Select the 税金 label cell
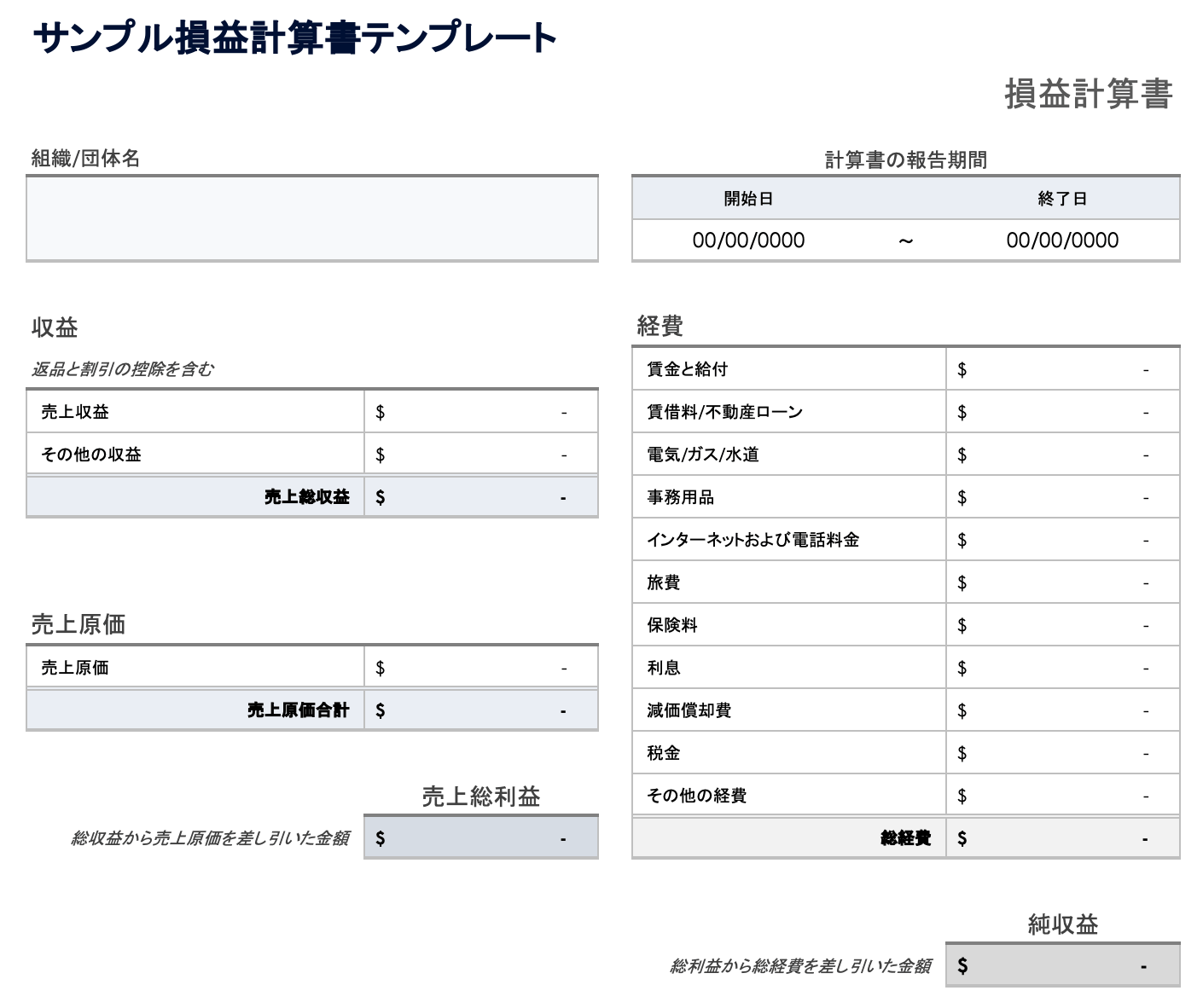1203x1008 pixels. 789,753
